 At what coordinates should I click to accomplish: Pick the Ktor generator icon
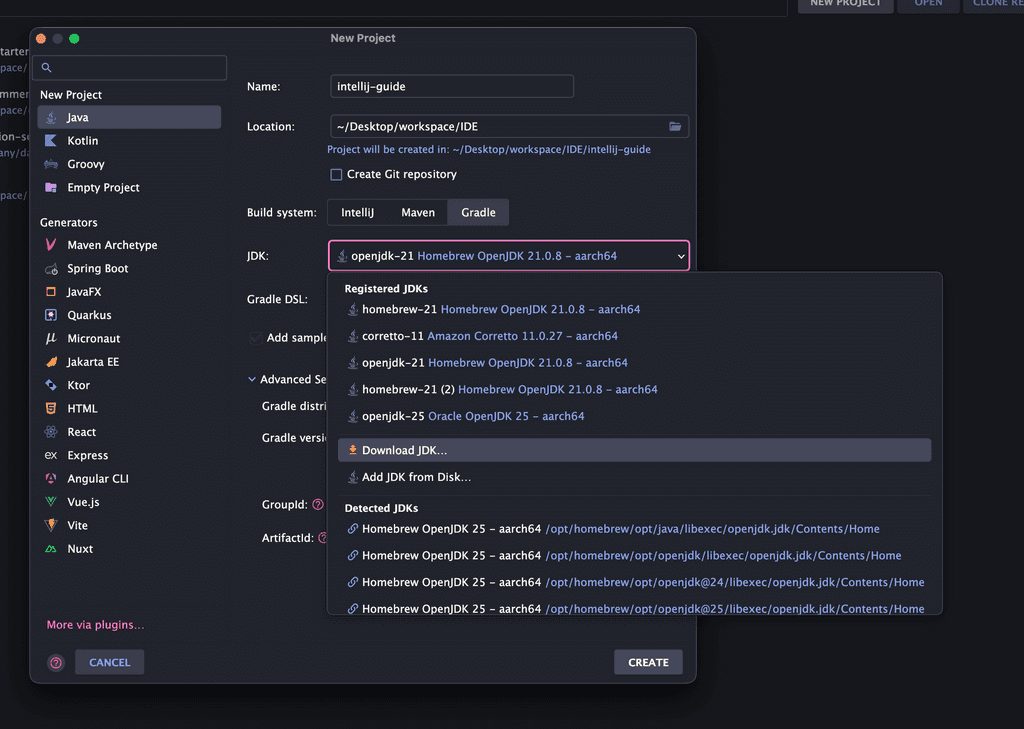[51, 385]
